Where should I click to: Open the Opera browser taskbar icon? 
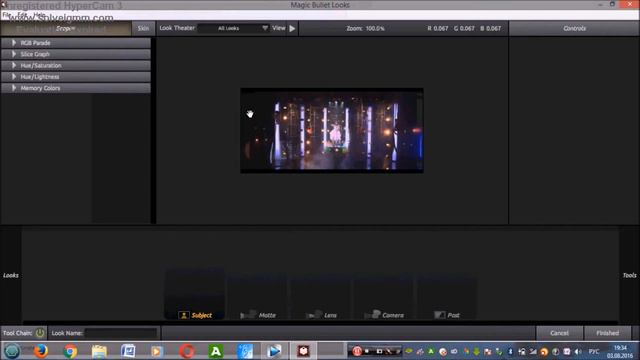(187, 351)
